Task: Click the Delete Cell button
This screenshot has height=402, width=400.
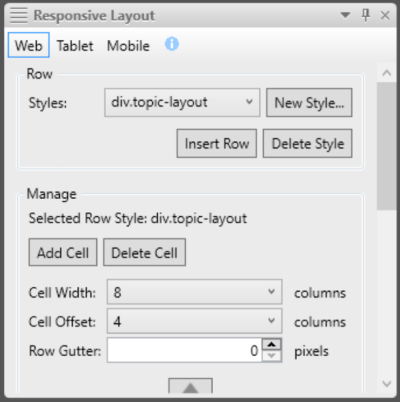Action: [x=144, y=252]
